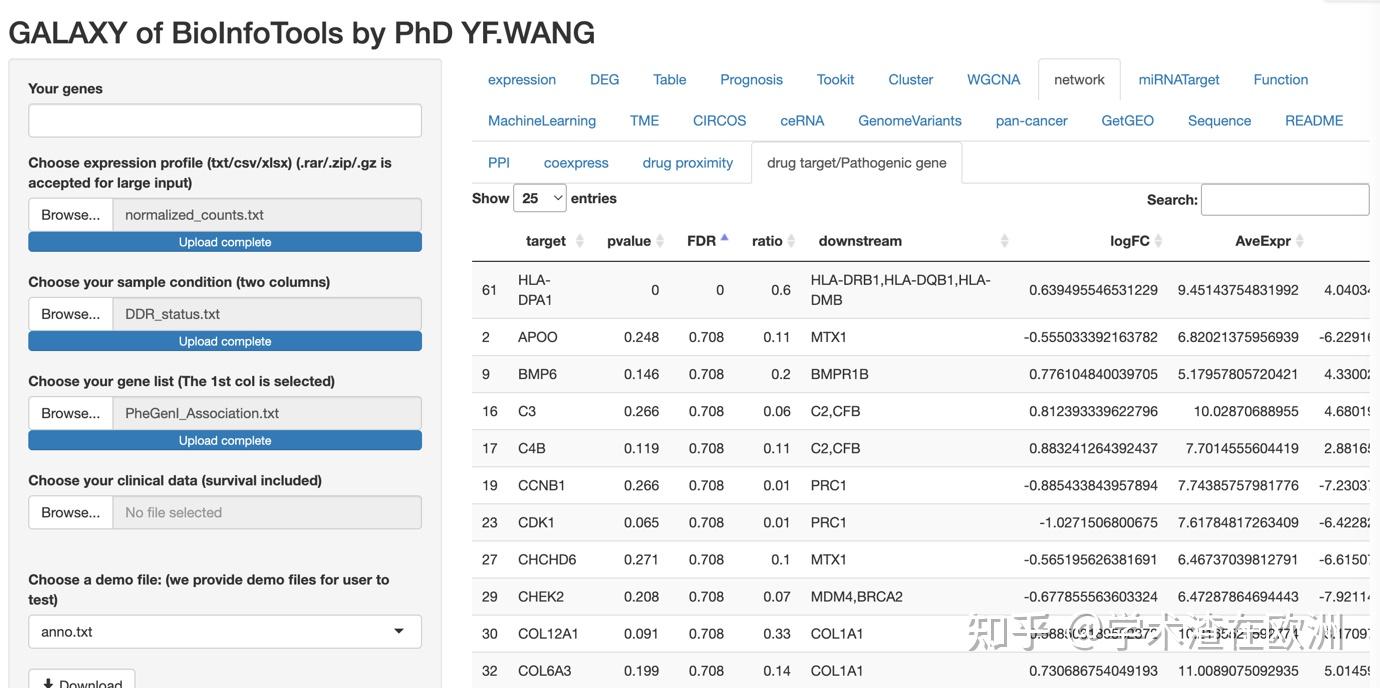Click the downstream column sort arrows
Image resolution: width=1380 pixels, height=688 pixels.
(1004, 240)
